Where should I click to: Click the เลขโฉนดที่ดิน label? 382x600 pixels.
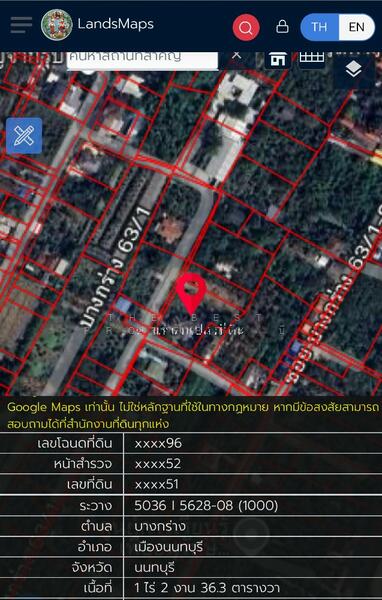coord(75,443)
